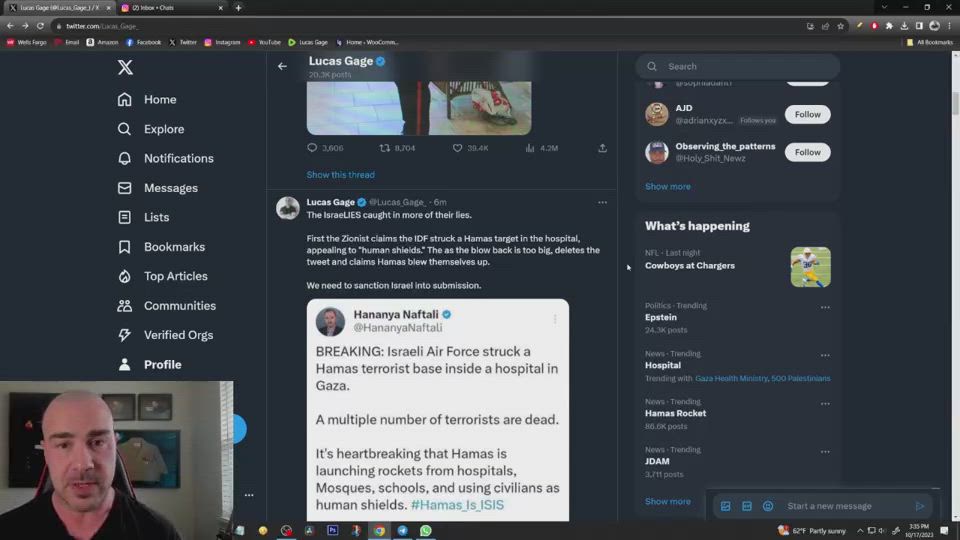
Task: Click the X logo icon
Action: [x=125, y=67]
